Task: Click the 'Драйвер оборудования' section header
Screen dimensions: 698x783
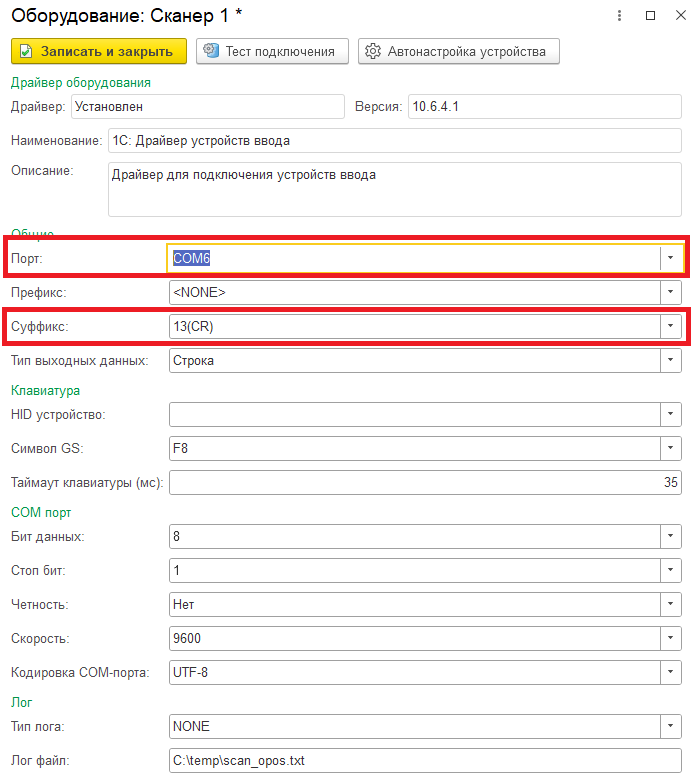Action: (x=81, y=82)
